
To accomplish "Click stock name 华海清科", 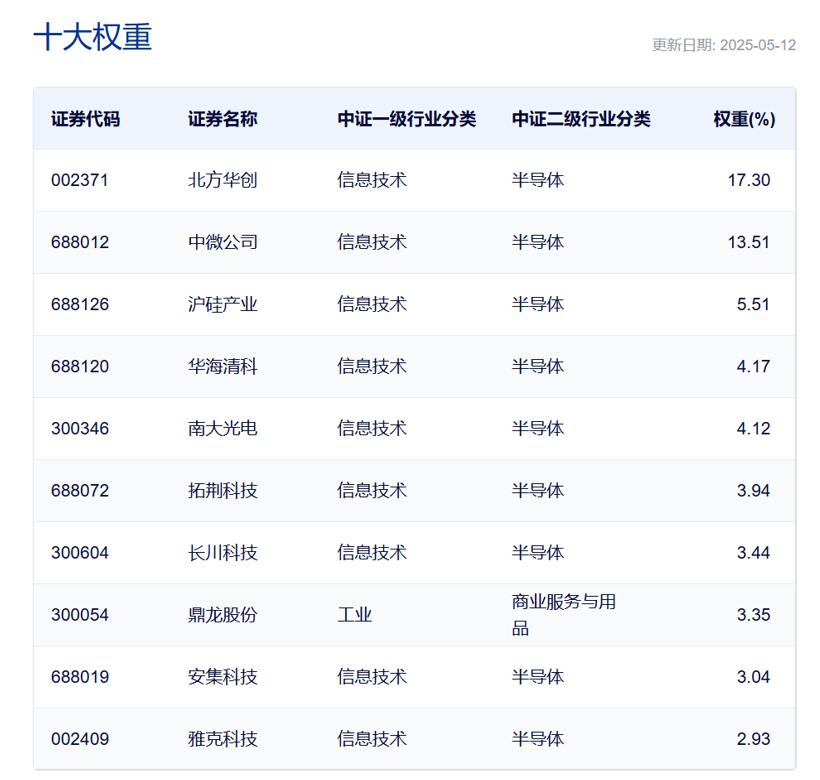I will coord(223,366).
